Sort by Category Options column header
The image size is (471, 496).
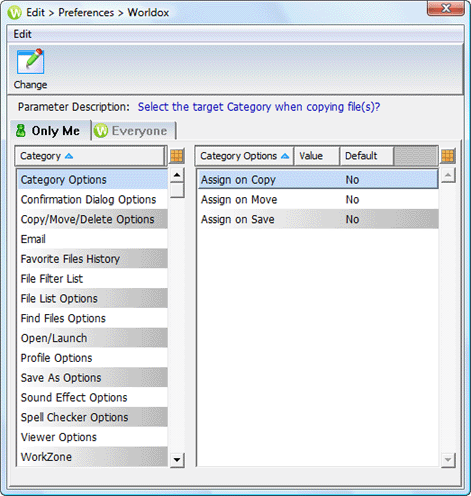[x=244, y=156]
